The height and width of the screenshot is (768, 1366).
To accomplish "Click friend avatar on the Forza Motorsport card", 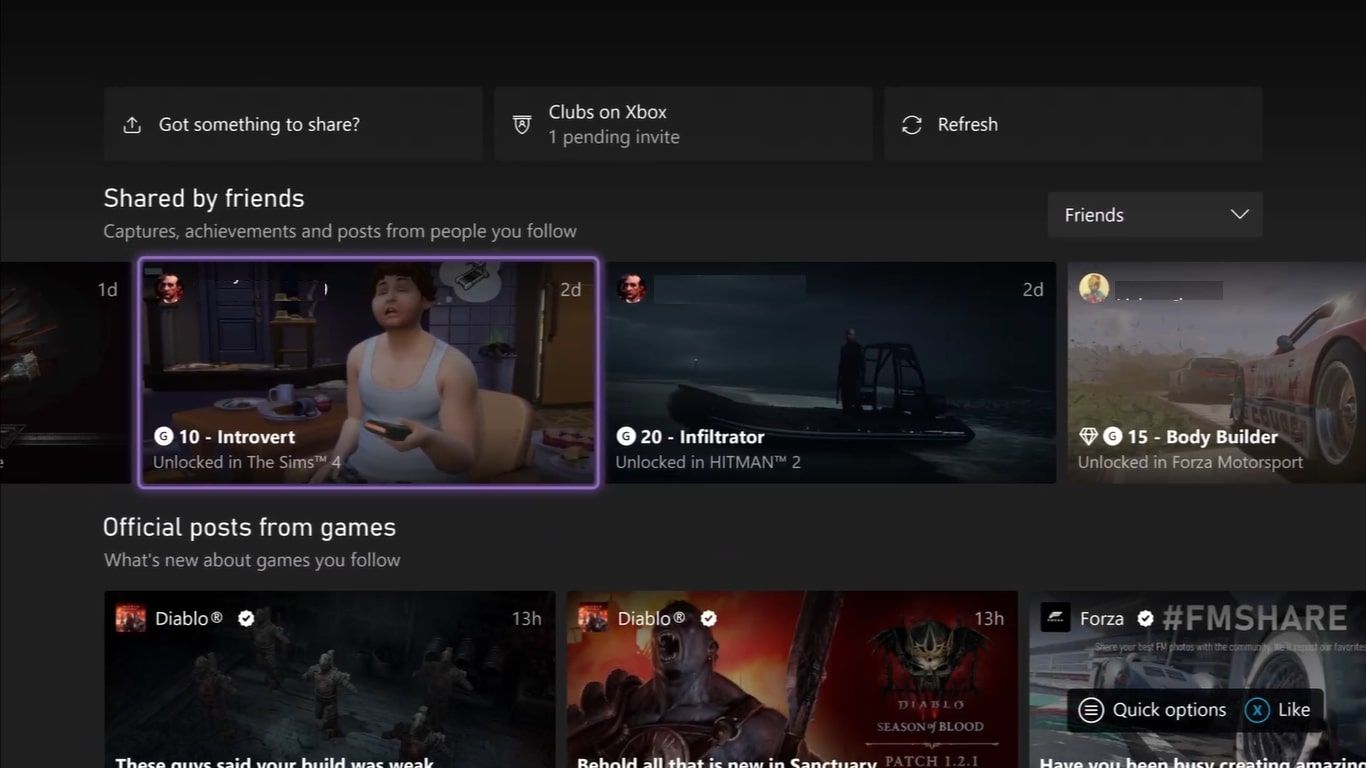I will [x=1094, y=288].
